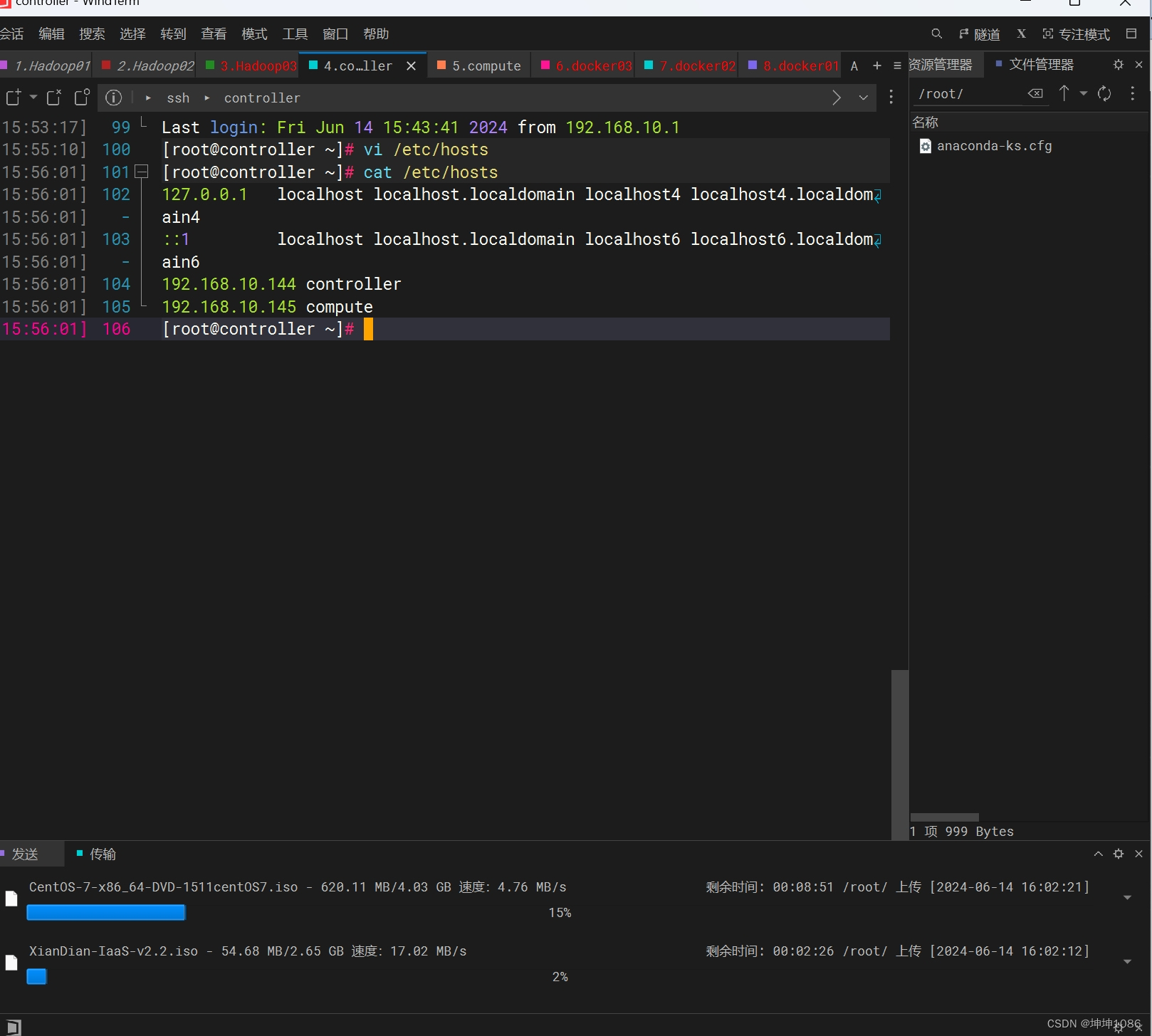Screen dimensions: 1152x1036
Task: Click the forward chevron in the session path bar
Action: 837,98
